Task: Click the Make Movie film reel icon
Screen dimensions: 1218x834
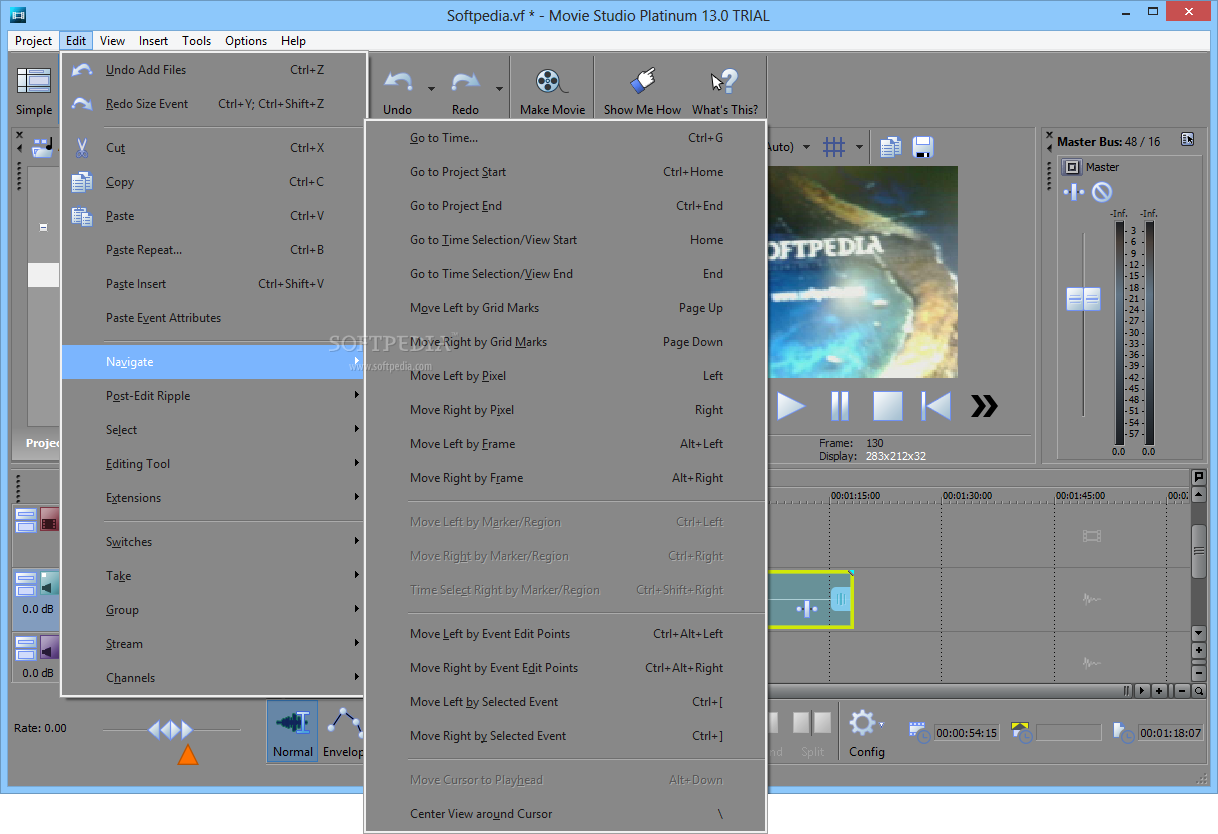Action: 552,82
